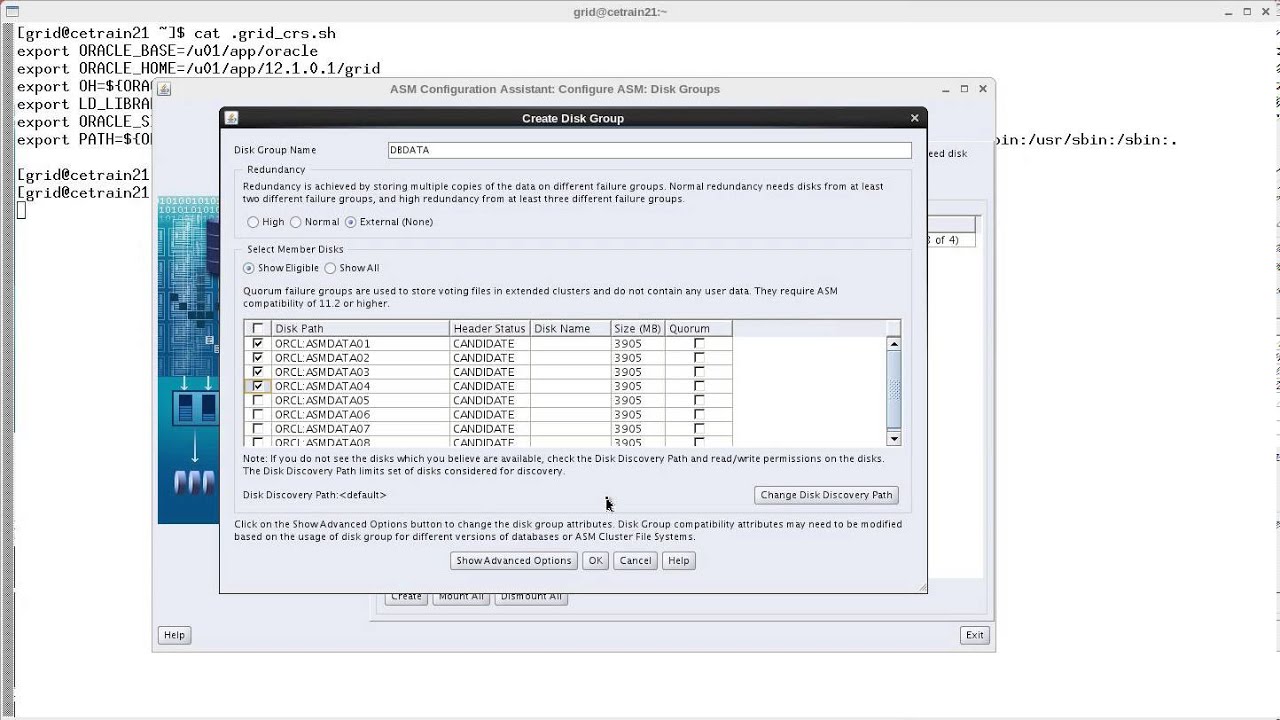Minimize the ASM Configuration Assistant window
The height and width of the screenshot is (720, 1280).
point(945,89)
